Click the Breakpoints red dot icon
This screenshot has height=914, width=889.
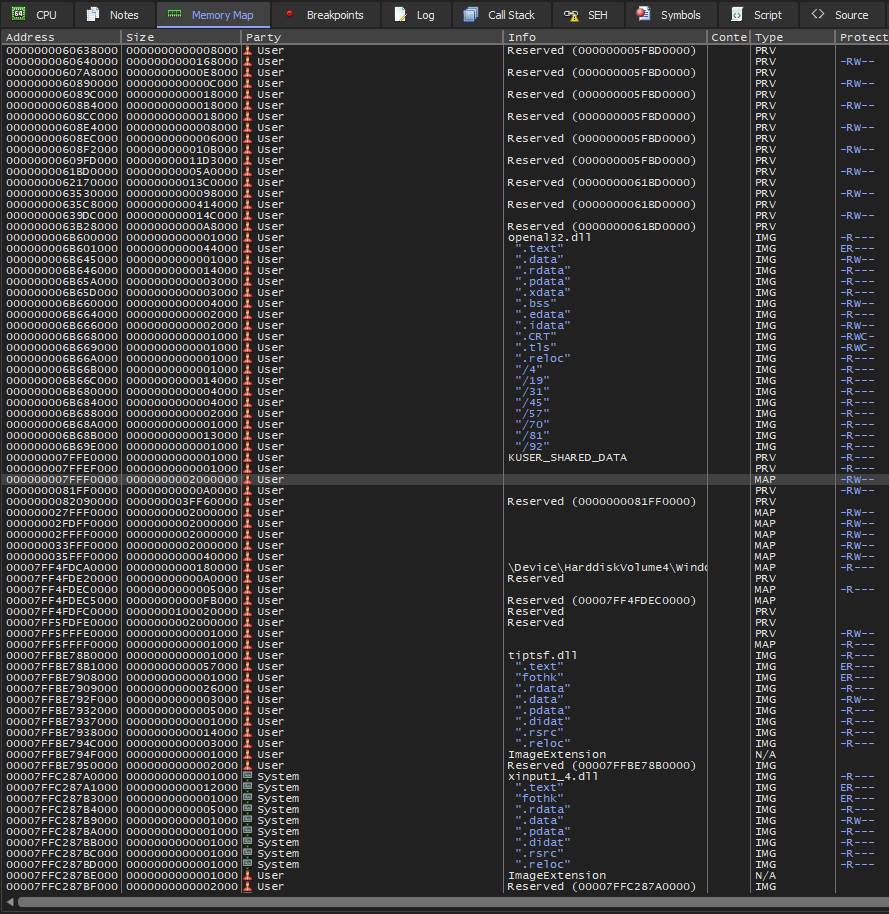point(289,15)
